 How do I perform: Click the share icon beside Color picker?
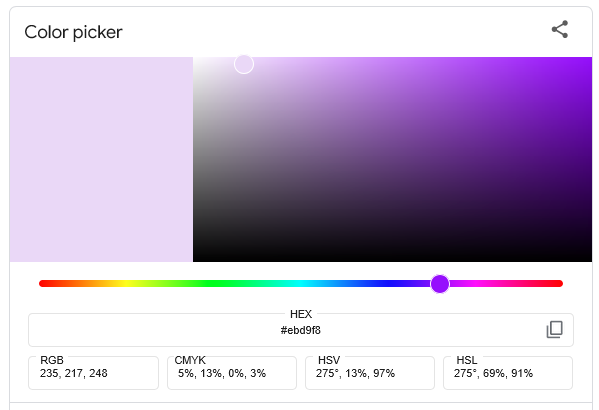pyautogui.click(x=560, y=29)
